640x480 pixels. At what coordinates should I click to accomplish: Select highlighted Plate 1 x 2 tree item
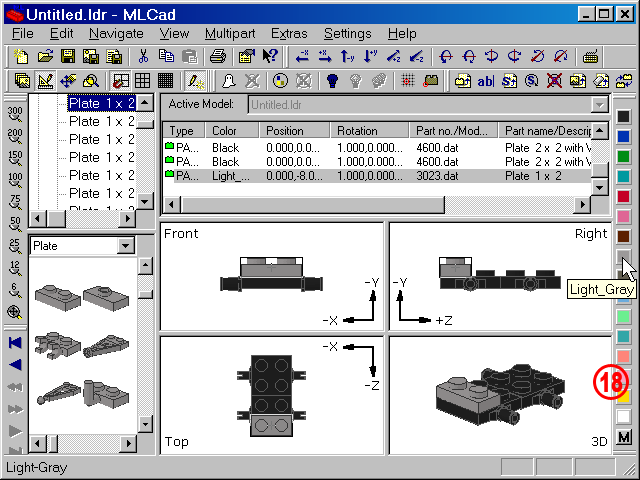click(x=102, y=103)
